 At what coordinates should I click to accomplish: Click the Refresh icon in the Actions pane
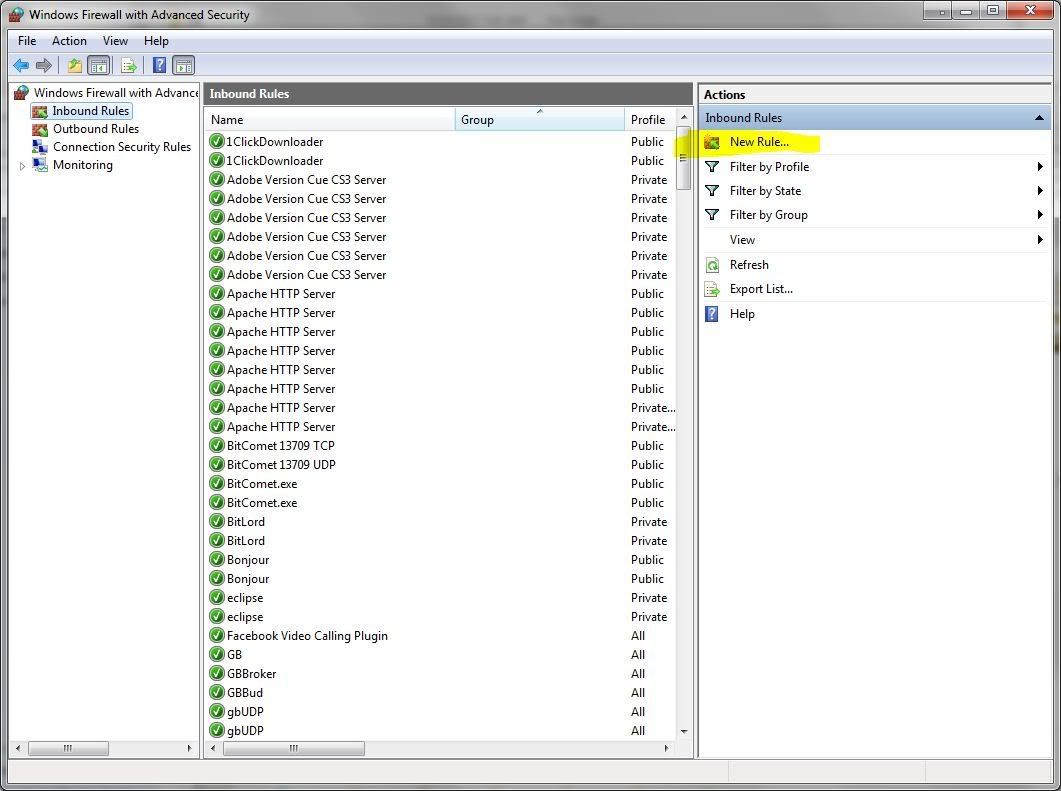pyautogui.click(x=712, y=265)
